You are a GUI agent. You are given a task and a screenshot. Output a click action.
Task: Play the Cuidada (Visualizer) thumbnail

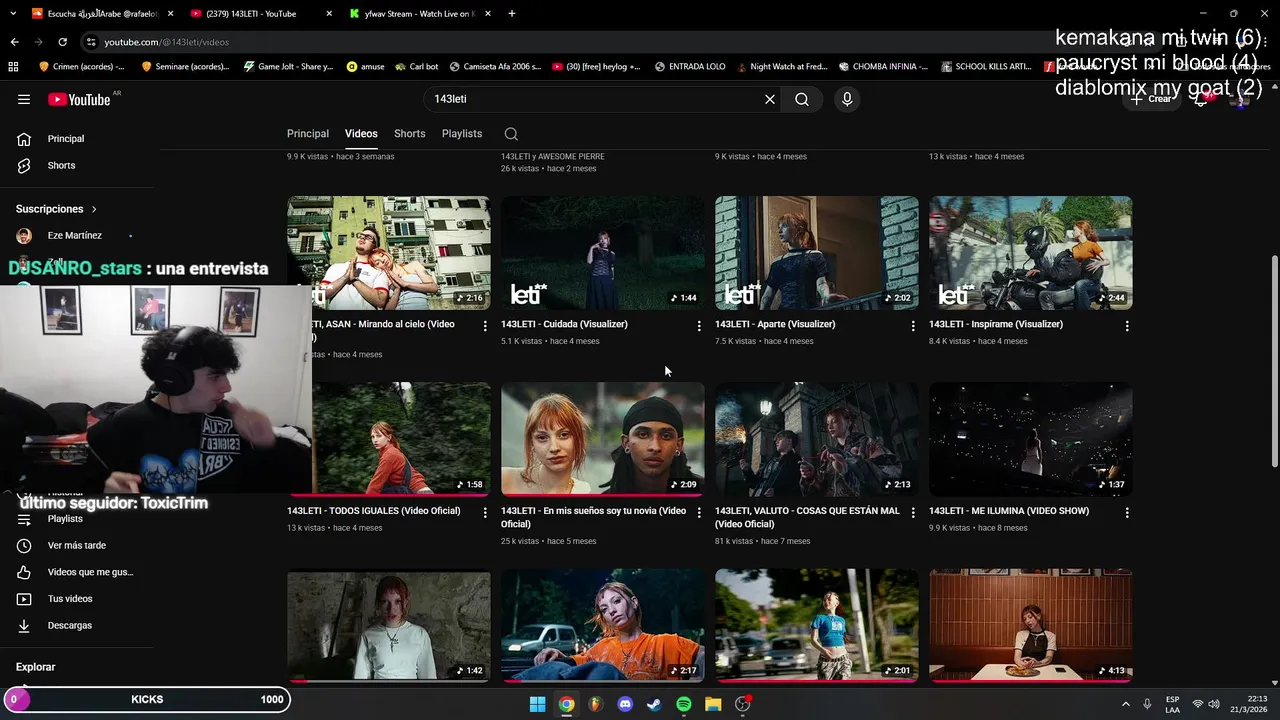[x=603, y=253]
